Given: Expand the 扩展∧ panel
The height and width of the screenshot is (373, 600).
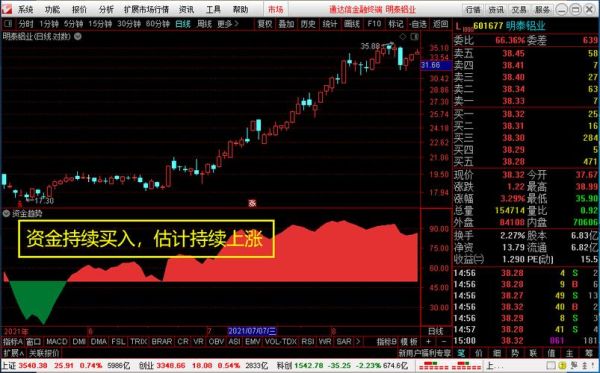Looking at the screenshot, I should pyautogui.click(x=14, y=353).
